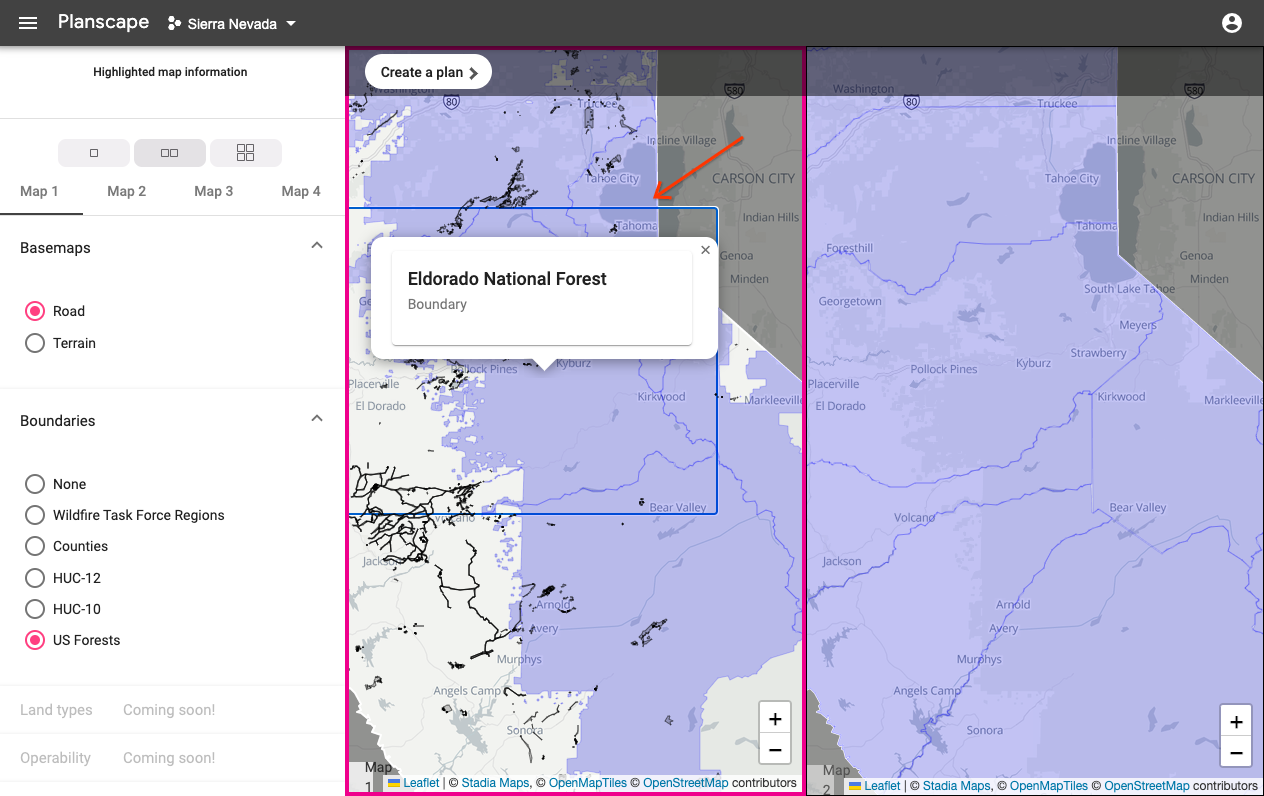
Task: Open the Sierra Nevada region dropdown
Action: 231,23
